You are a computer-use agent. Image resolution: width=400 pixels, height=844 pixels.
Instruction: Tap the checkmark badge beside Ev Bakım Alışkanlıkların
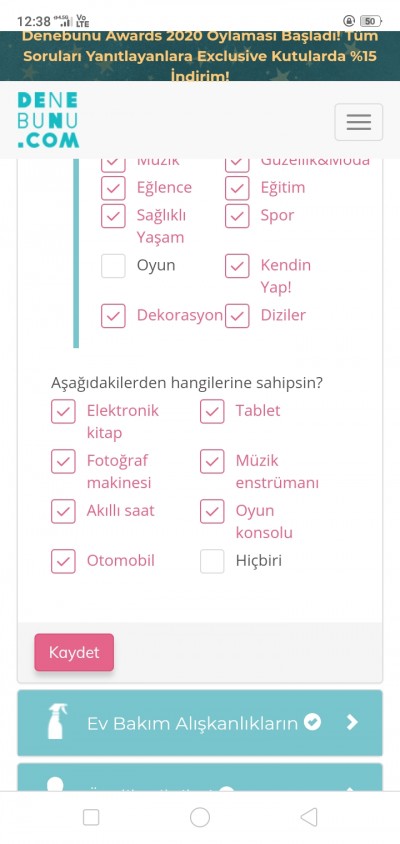click(x=312, y=721)
